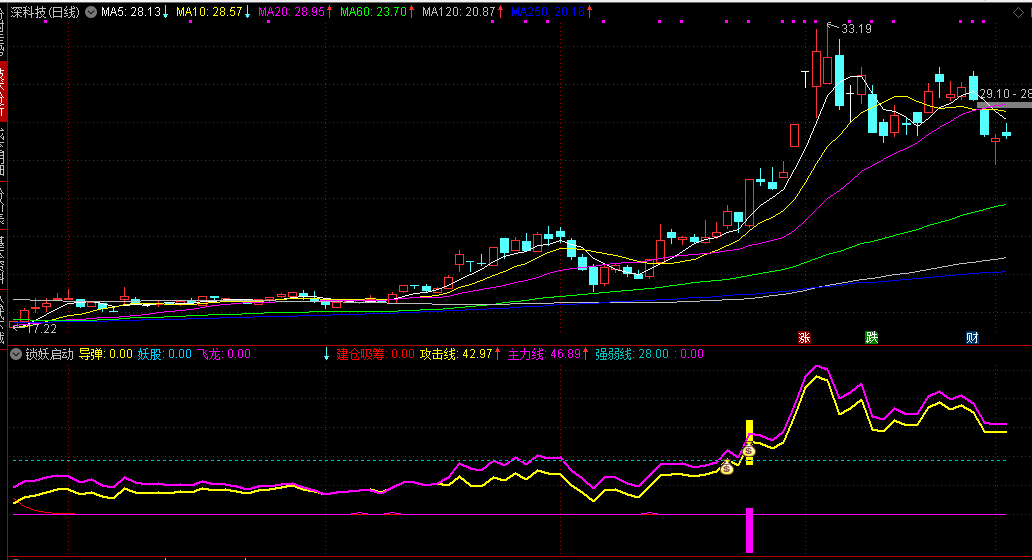Click the 主力线 indicator value label
This screenshot has height=560, width=1032.
544,353
